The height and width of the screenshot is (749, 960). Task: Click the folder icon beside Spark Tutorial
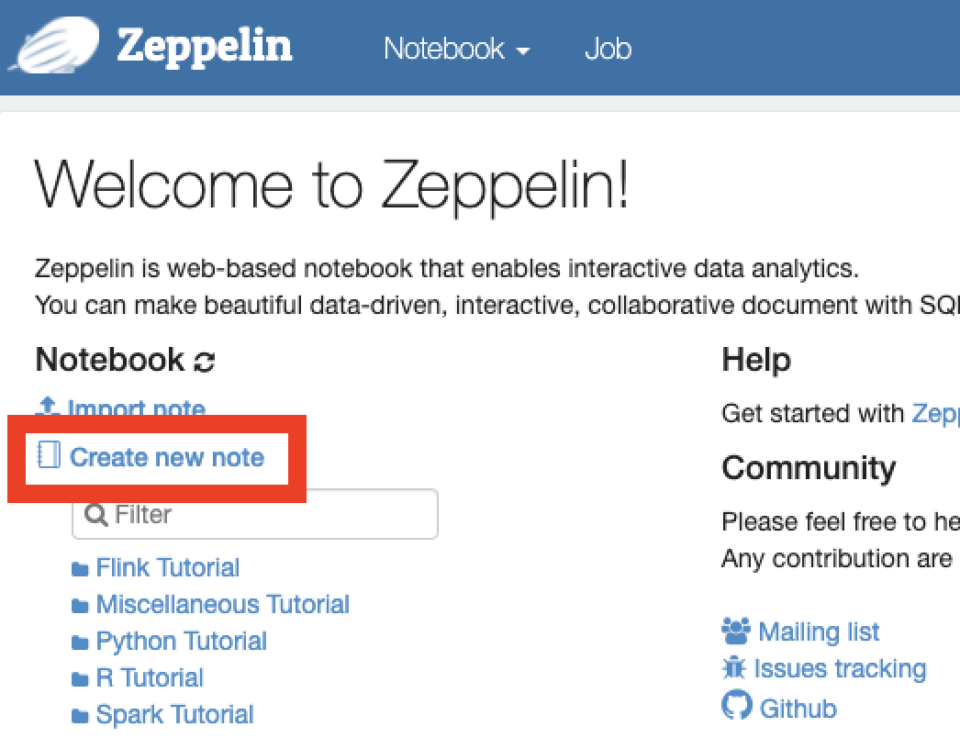click(80, 714)
